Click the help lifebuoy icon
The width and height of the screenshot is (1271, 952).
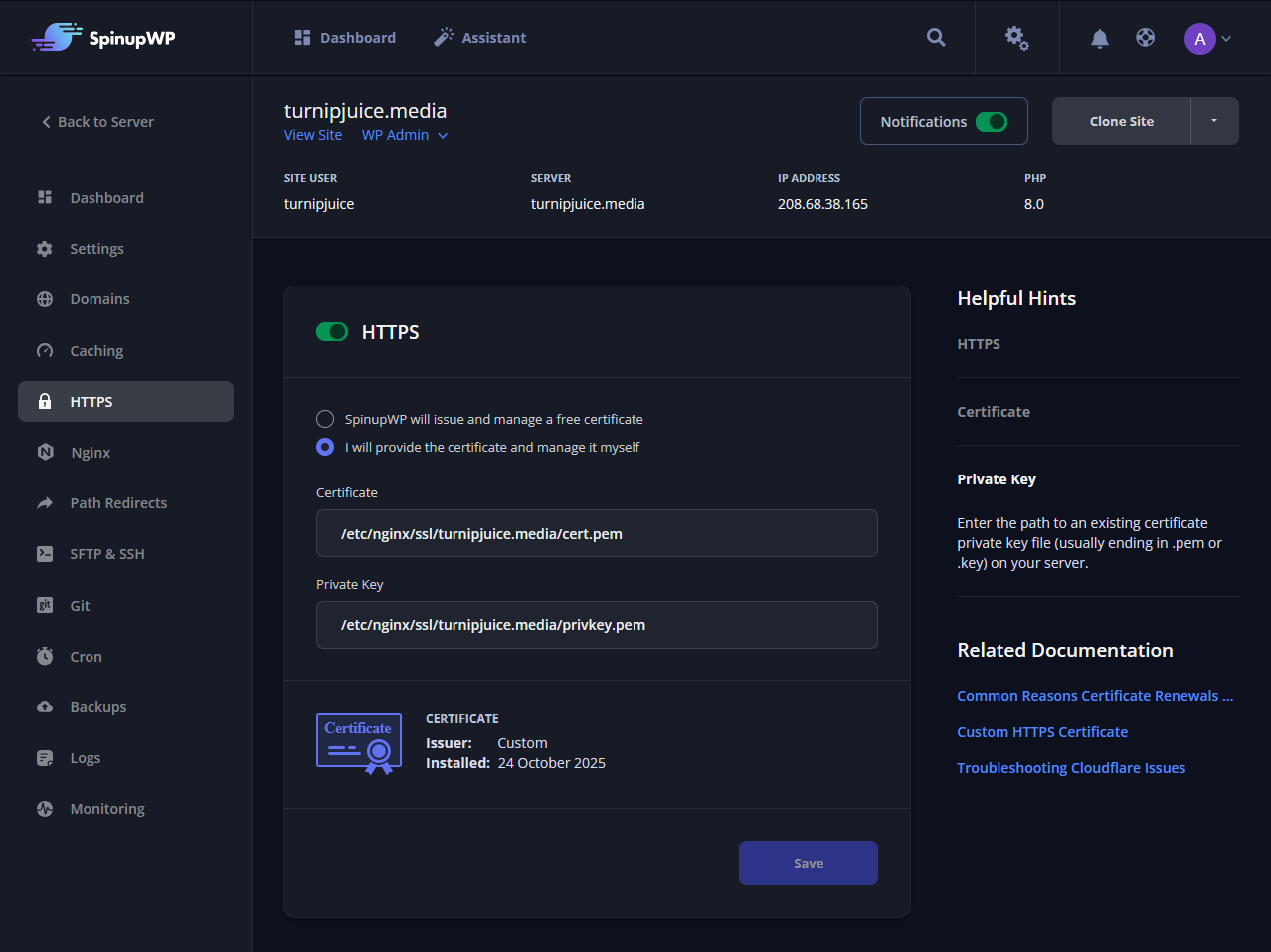[1145, 38]
